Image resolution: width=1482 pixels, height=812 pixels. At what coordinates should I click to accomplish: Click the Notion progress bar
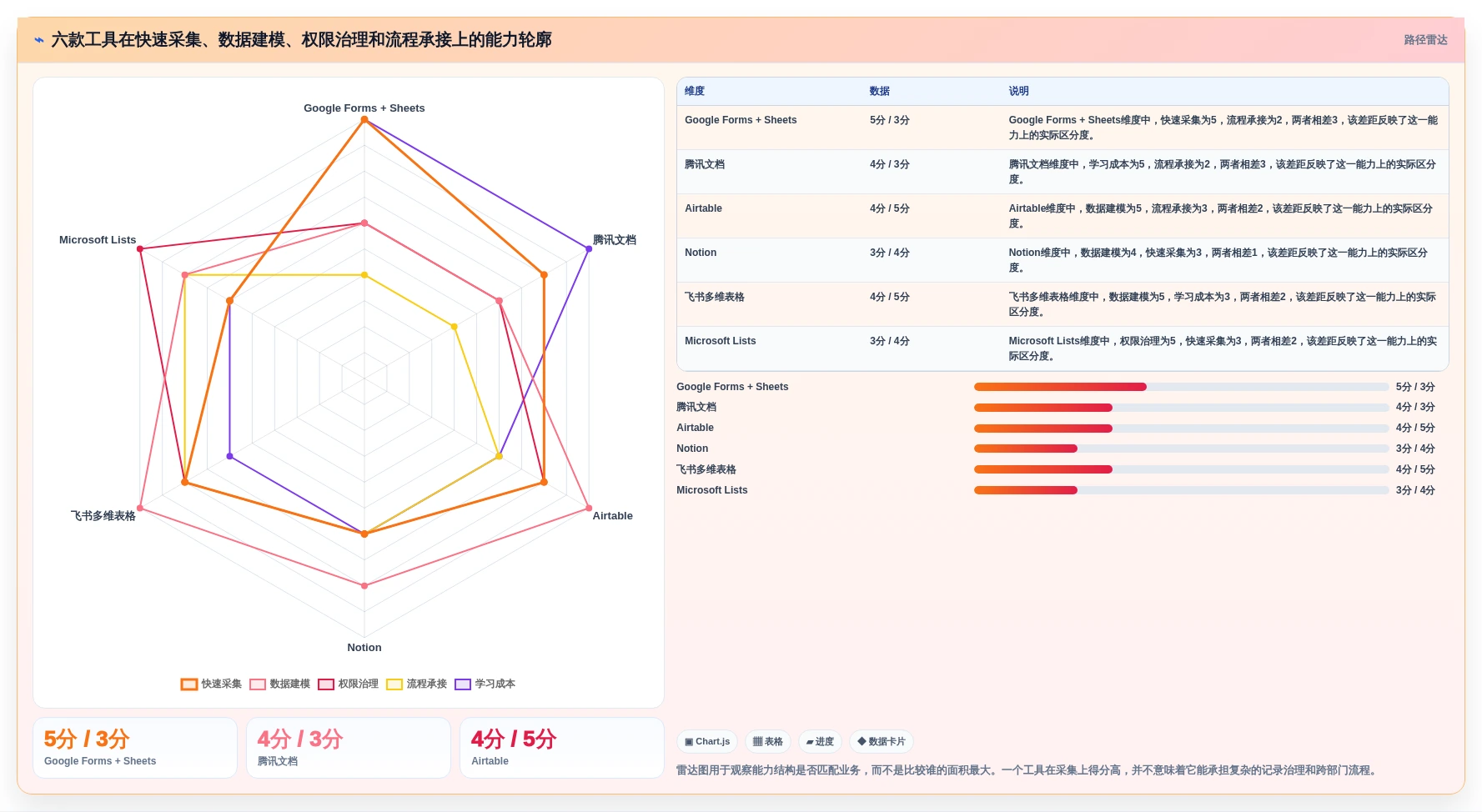tap(1182, 449)
